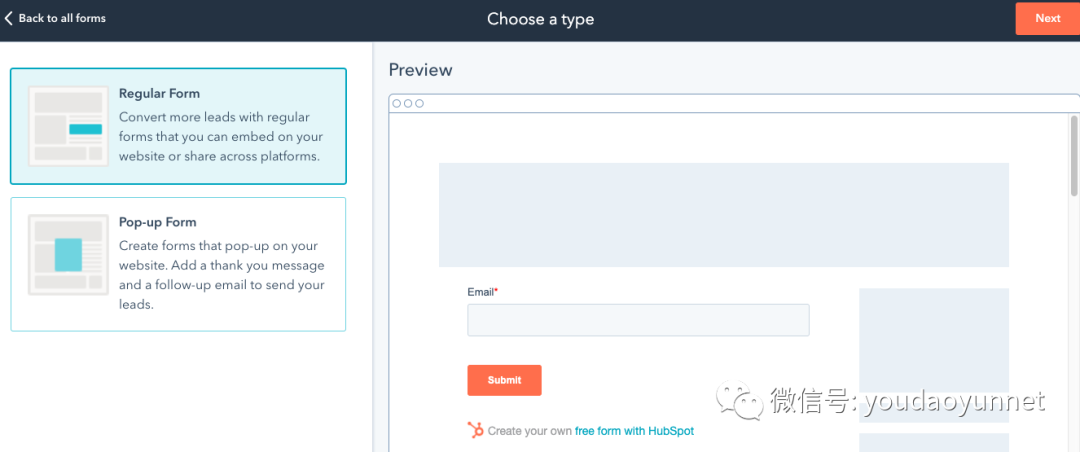
Task: Click the first browser dot in preview
Action: click(396, 103)
